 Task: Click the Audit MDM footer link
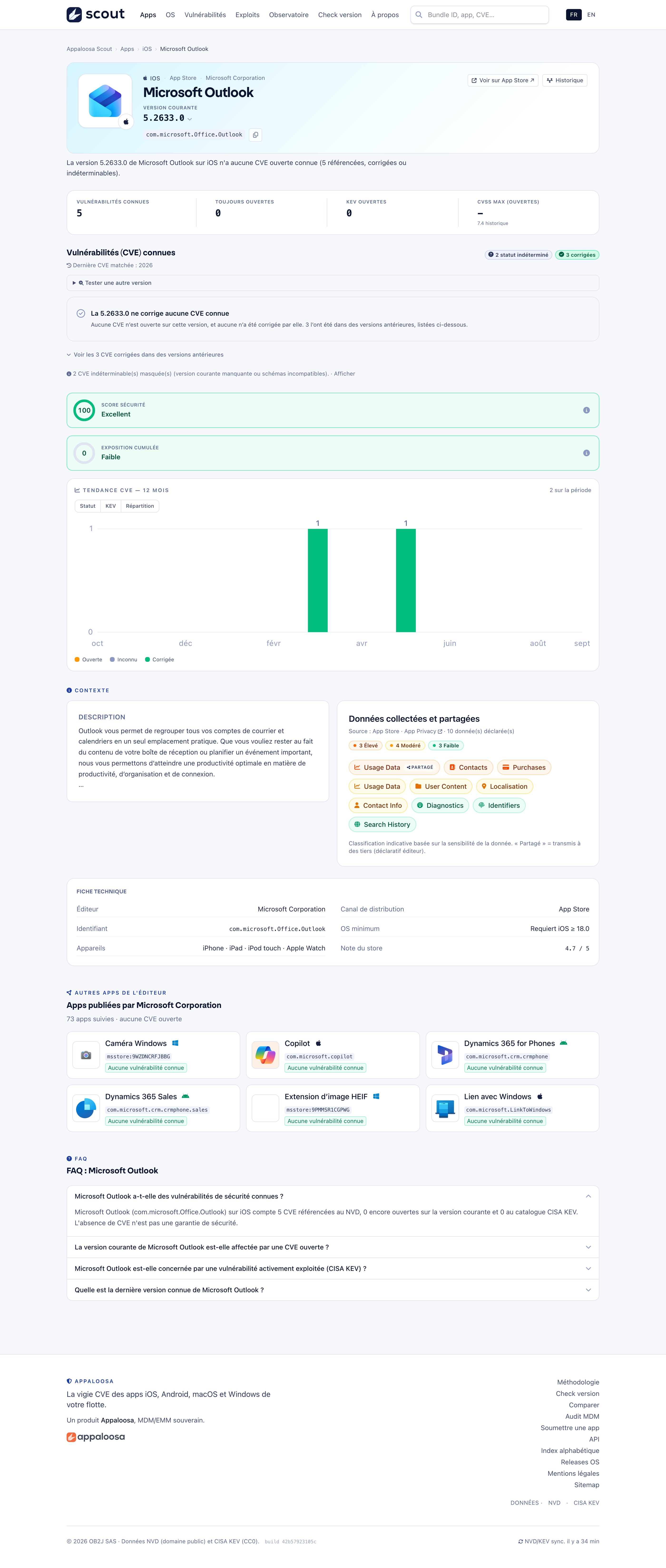coord(582,1416)
